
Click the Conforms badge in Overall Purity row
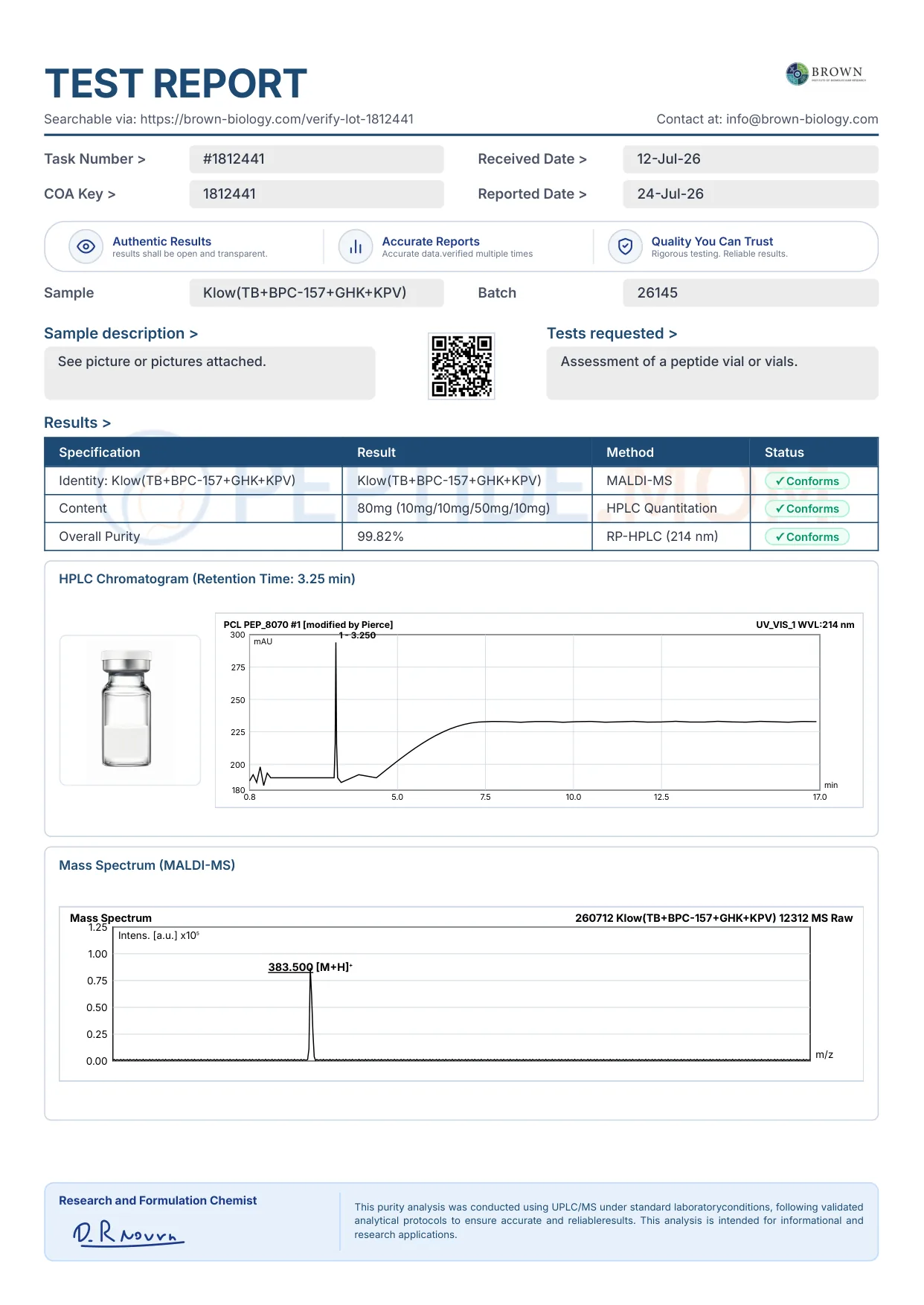click(807, 537)
